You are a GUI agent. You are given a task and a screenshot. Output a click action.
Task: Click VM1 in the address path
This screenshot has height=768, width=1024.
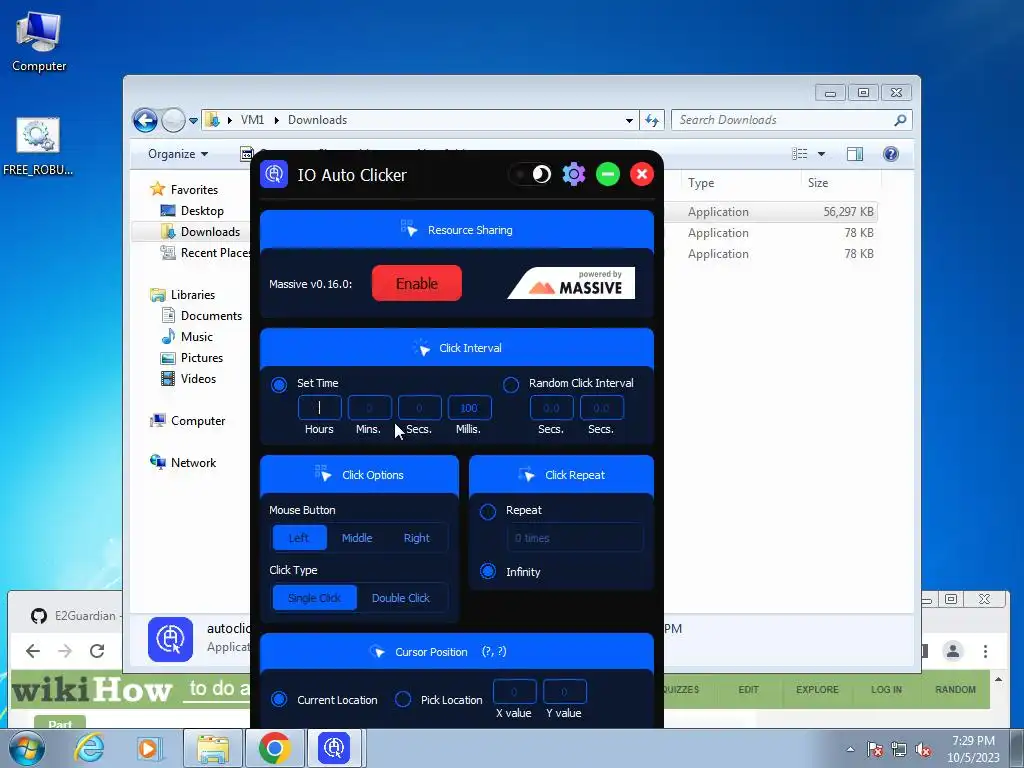click(252, 120)
